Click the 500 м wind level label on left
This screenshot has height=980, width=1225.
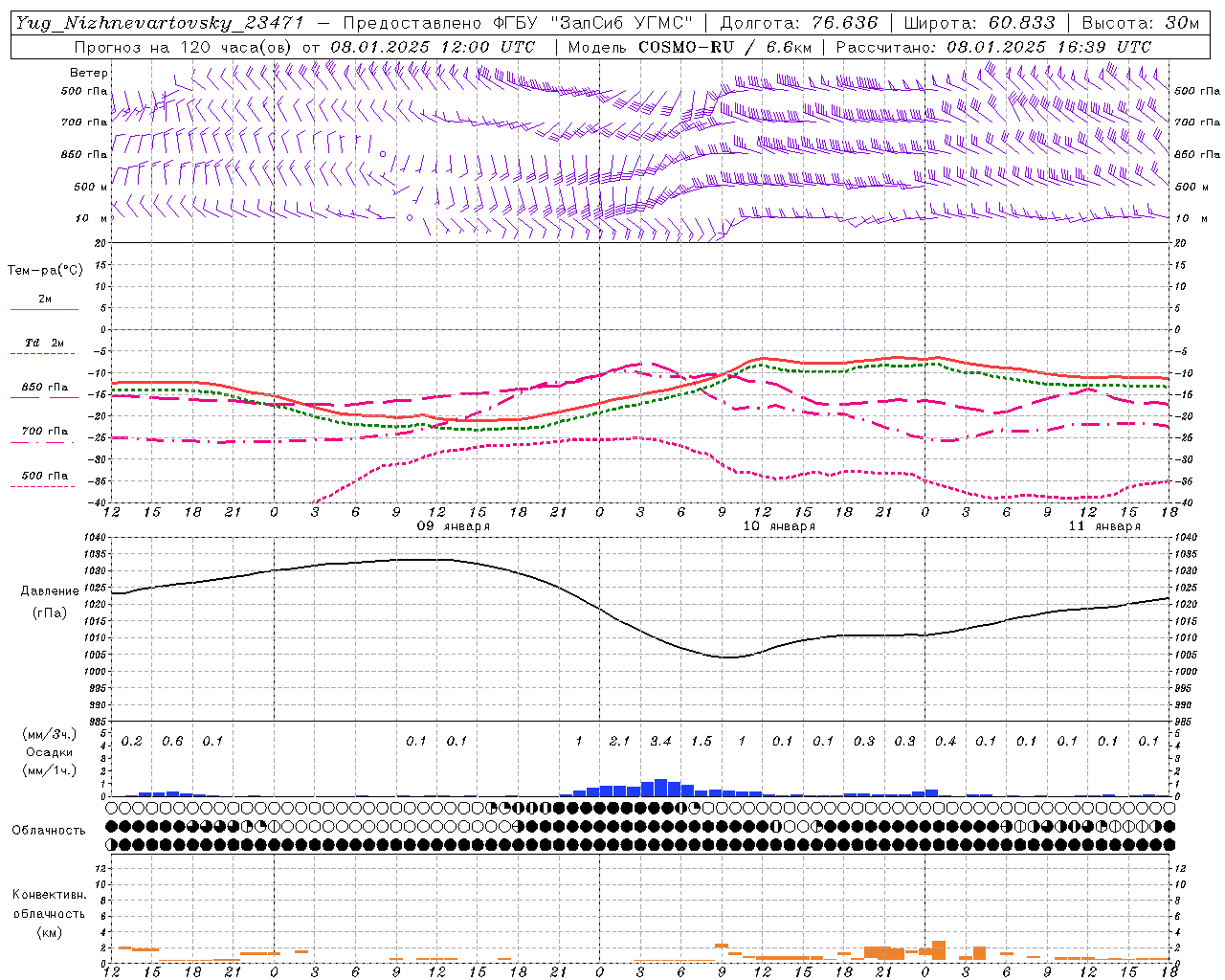91,187
